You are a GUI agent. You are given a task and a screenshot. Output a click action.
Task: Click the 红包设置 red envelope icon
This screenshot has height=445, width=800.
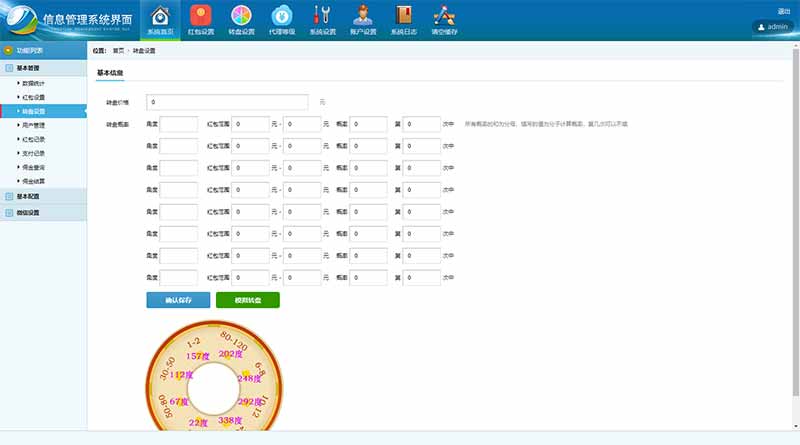click(200, 19)
